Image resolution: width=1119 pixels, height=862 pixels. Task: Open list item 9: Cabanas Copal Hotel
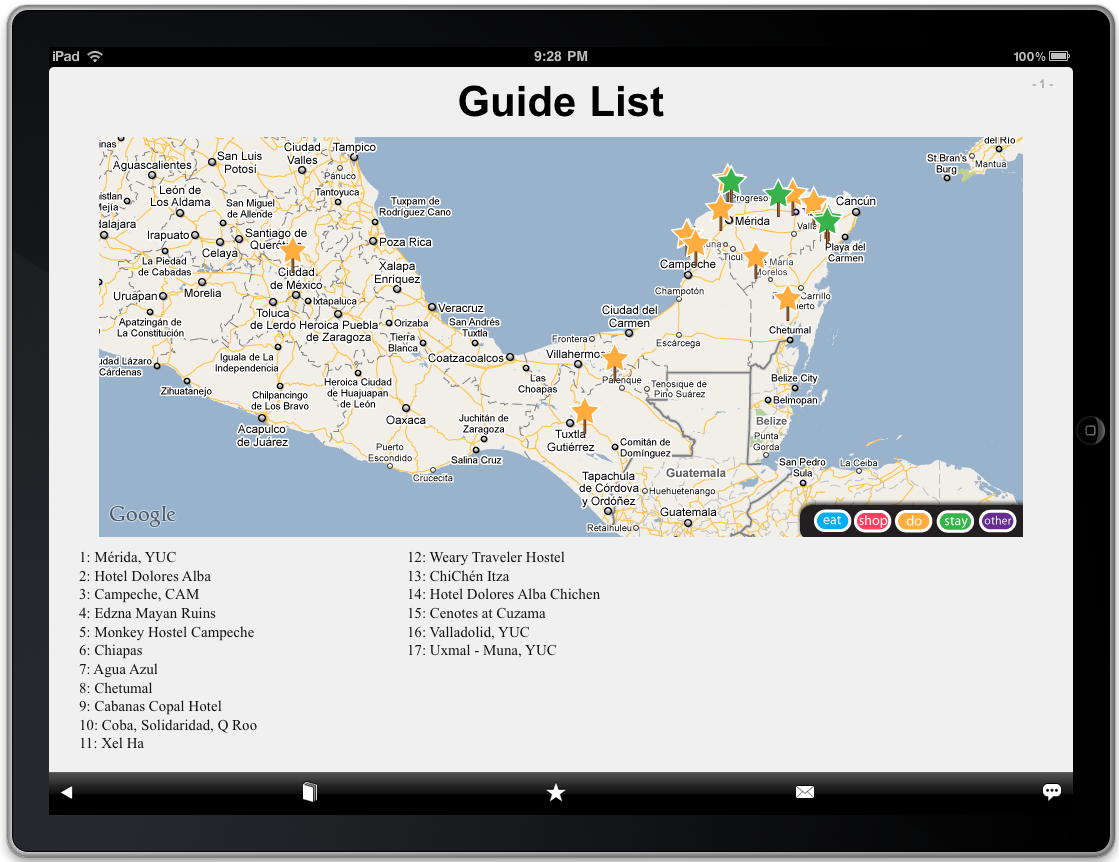[151, 706]
